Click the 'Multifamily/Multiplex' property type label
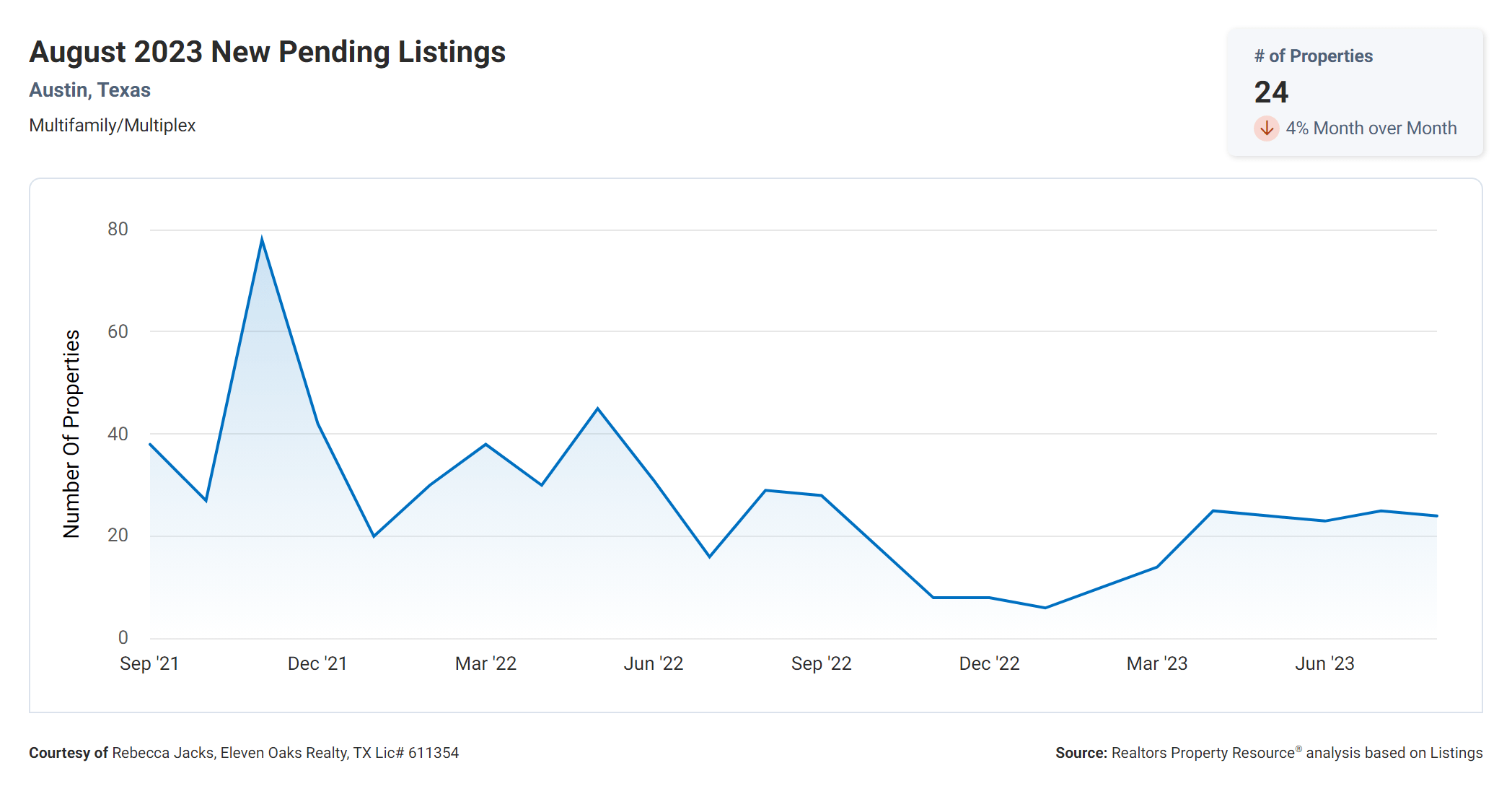Screen dimensions: 1512x794 click(112, 126)
